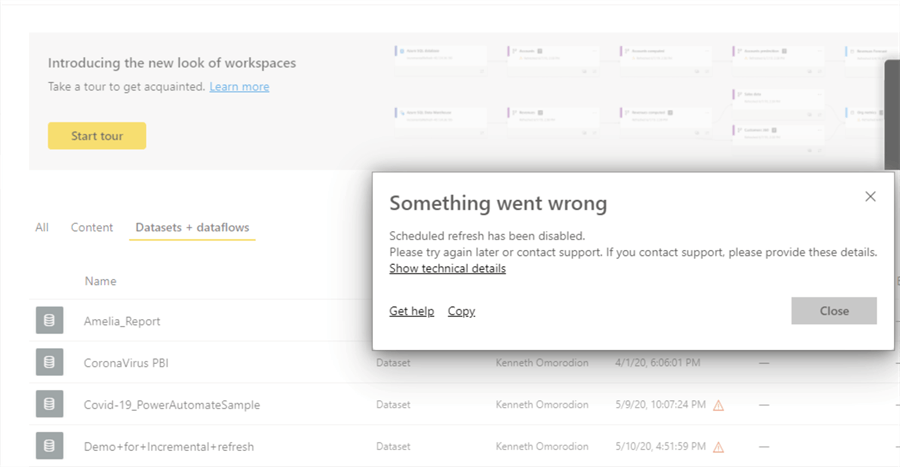Click the Get help link
Image resolution: width=900 pixels, height=467 pixels.
point(411,311)
